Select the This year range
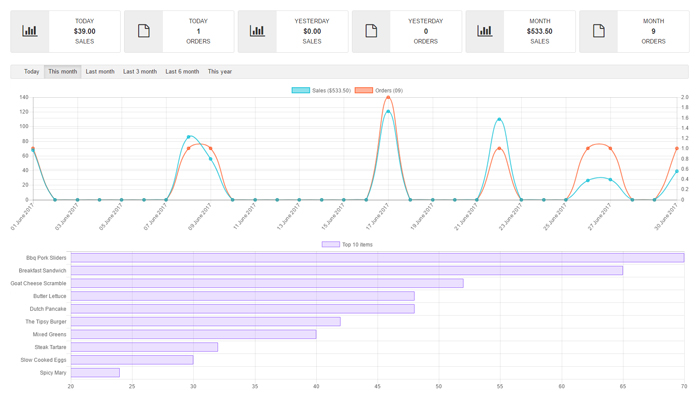The image size is (700, 400). tap(220, 72)
